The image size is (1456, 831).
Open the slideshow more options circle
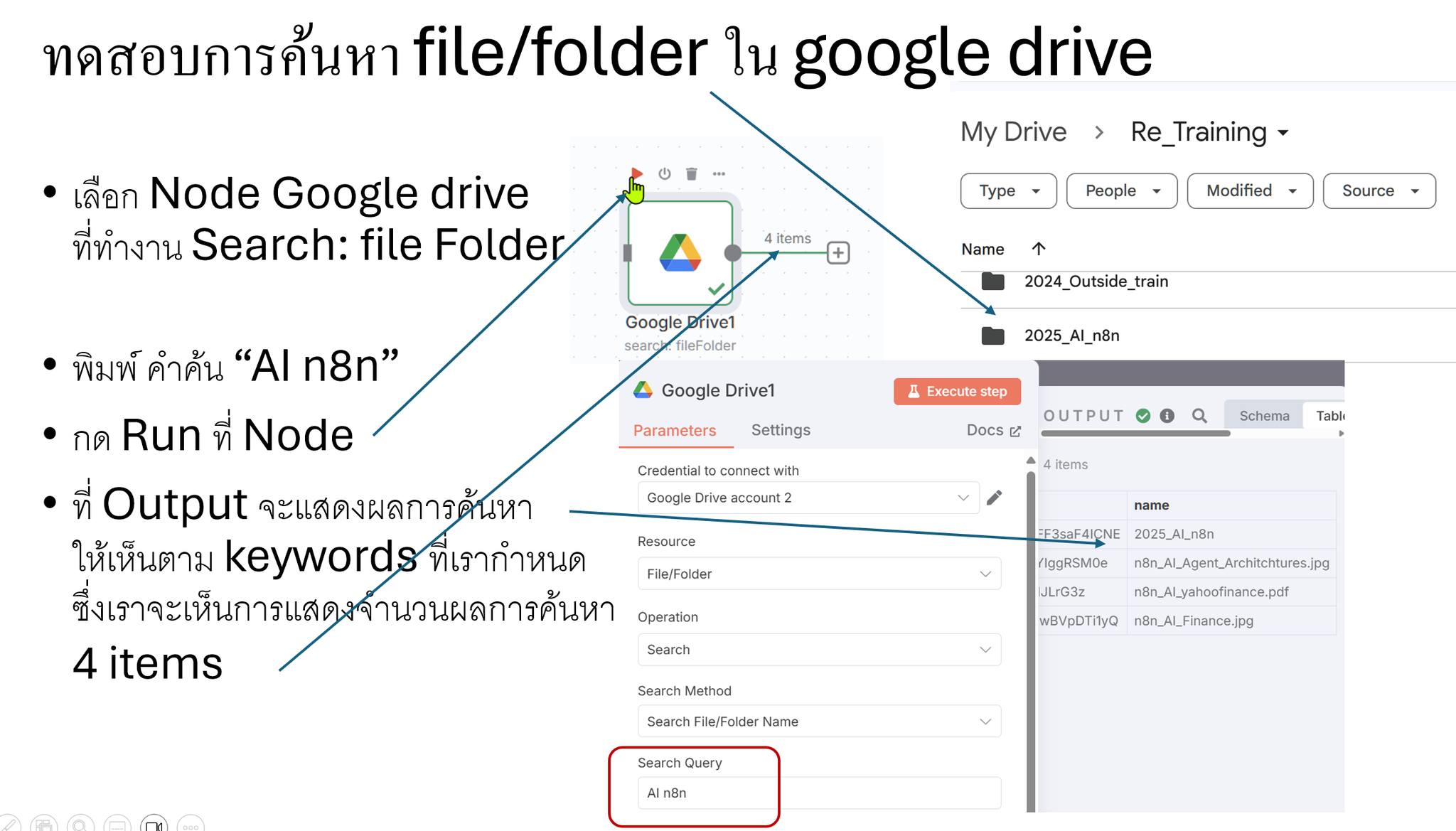(191, 825)
